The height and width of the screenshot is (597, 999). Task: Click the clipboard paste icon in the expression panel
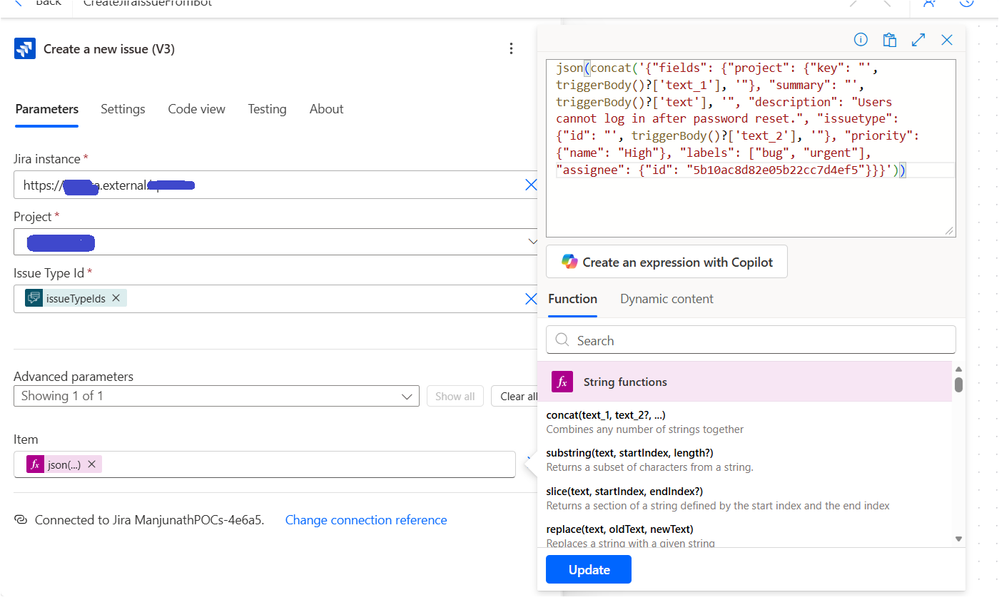coord(889,40)
